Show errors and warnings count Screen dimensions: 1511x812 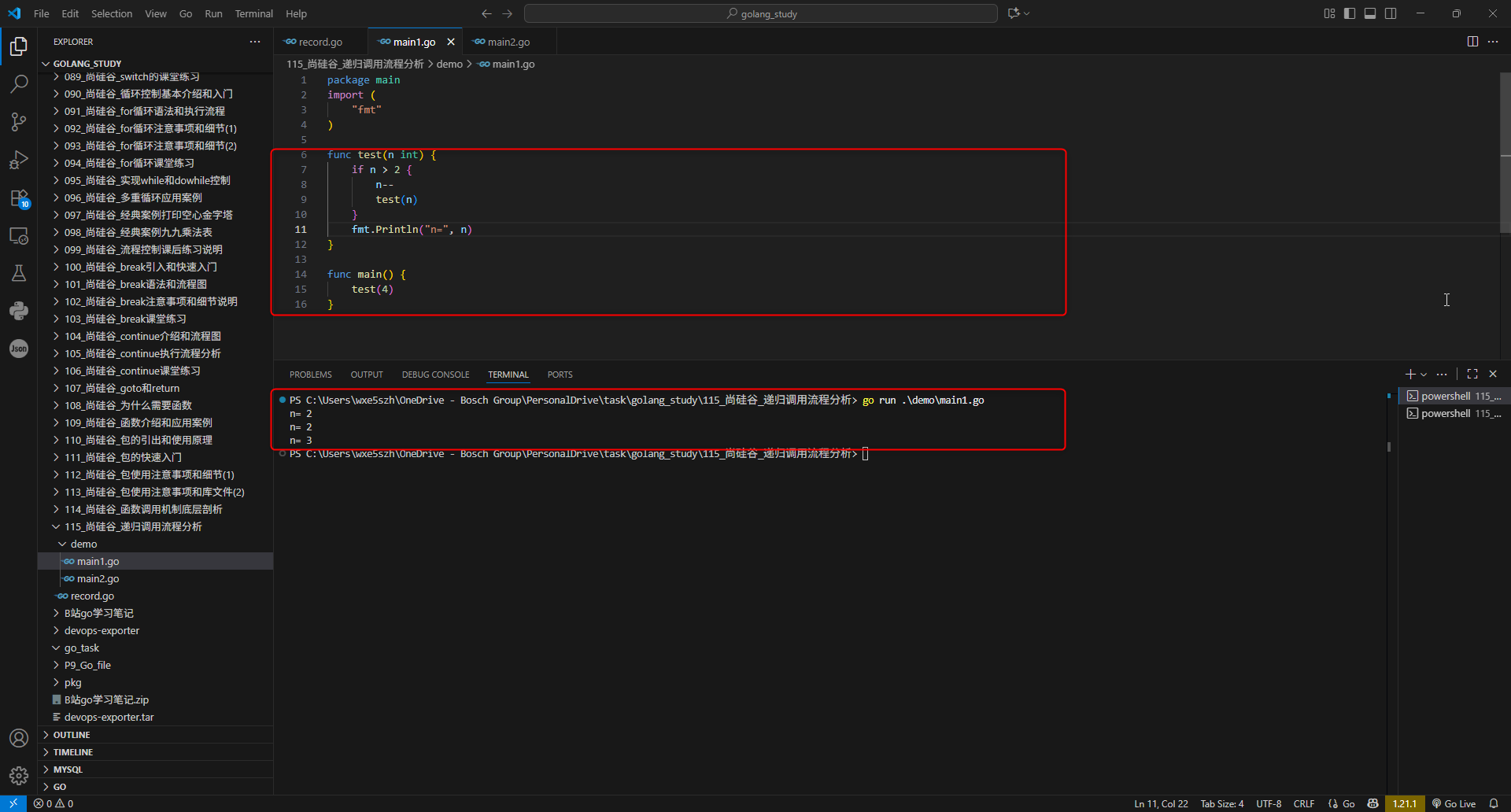pyautogui.click(x=54, y=803)
